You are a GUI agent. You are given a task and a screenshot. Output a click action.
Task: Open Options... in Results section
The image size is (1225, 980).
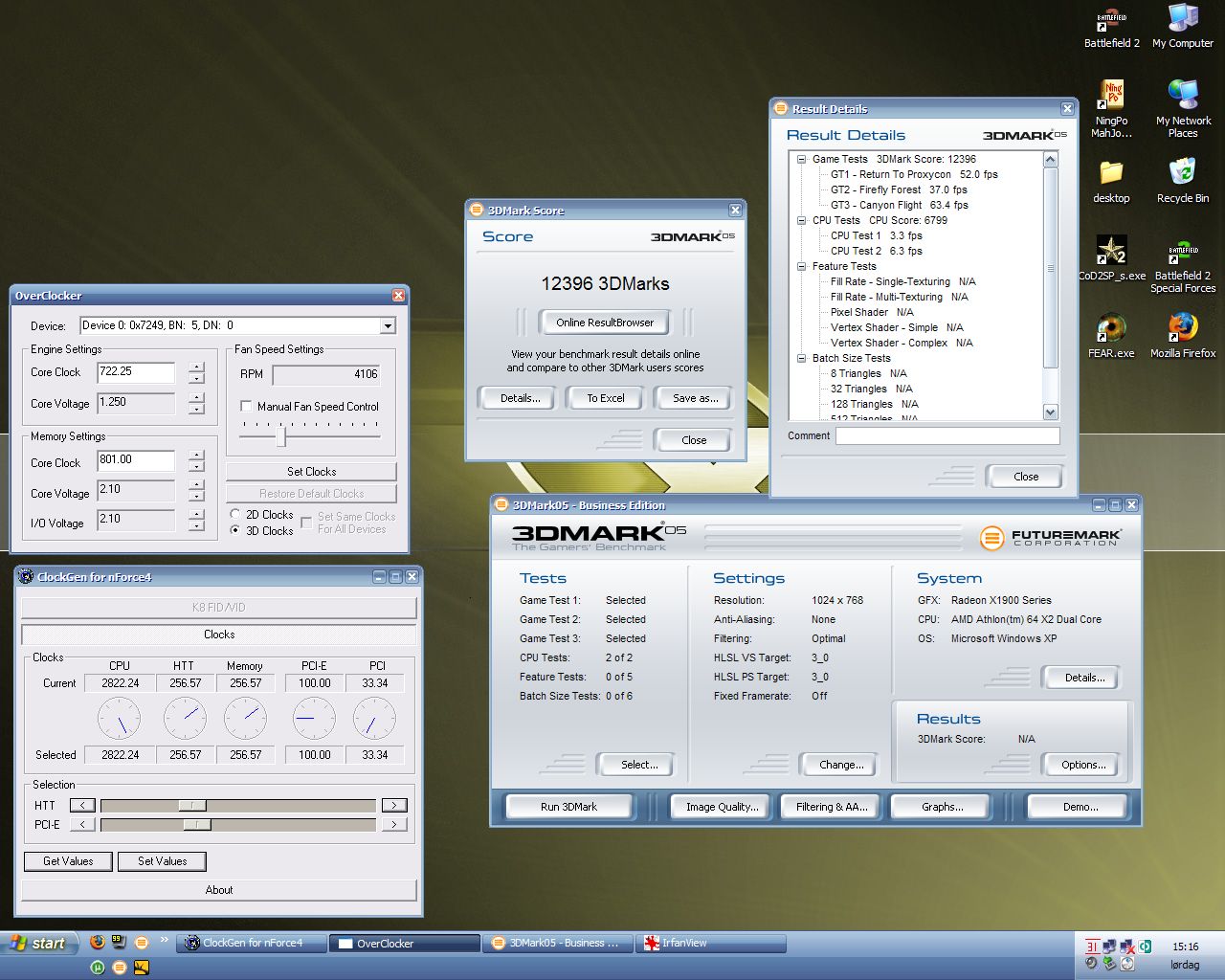click(x=1082, y=765)
